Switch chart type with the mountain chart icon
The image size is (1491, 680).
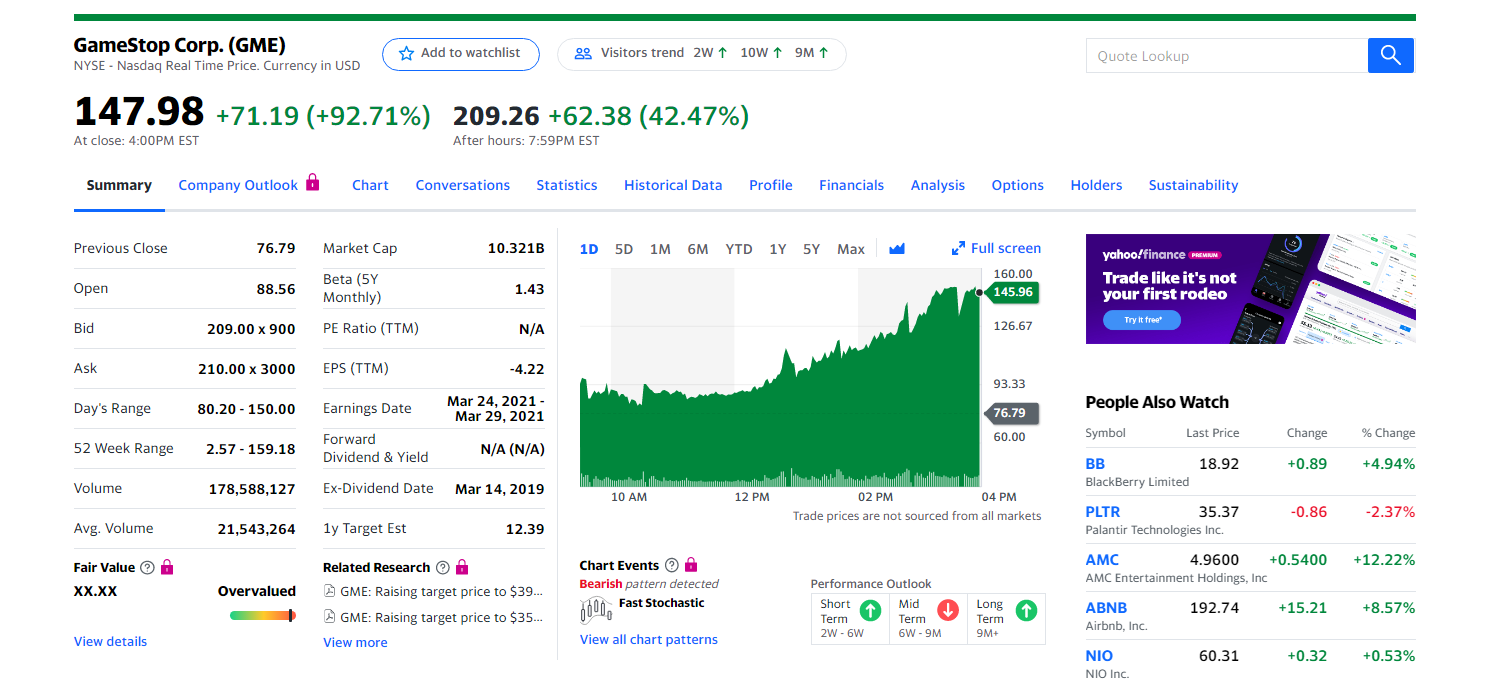897,249
